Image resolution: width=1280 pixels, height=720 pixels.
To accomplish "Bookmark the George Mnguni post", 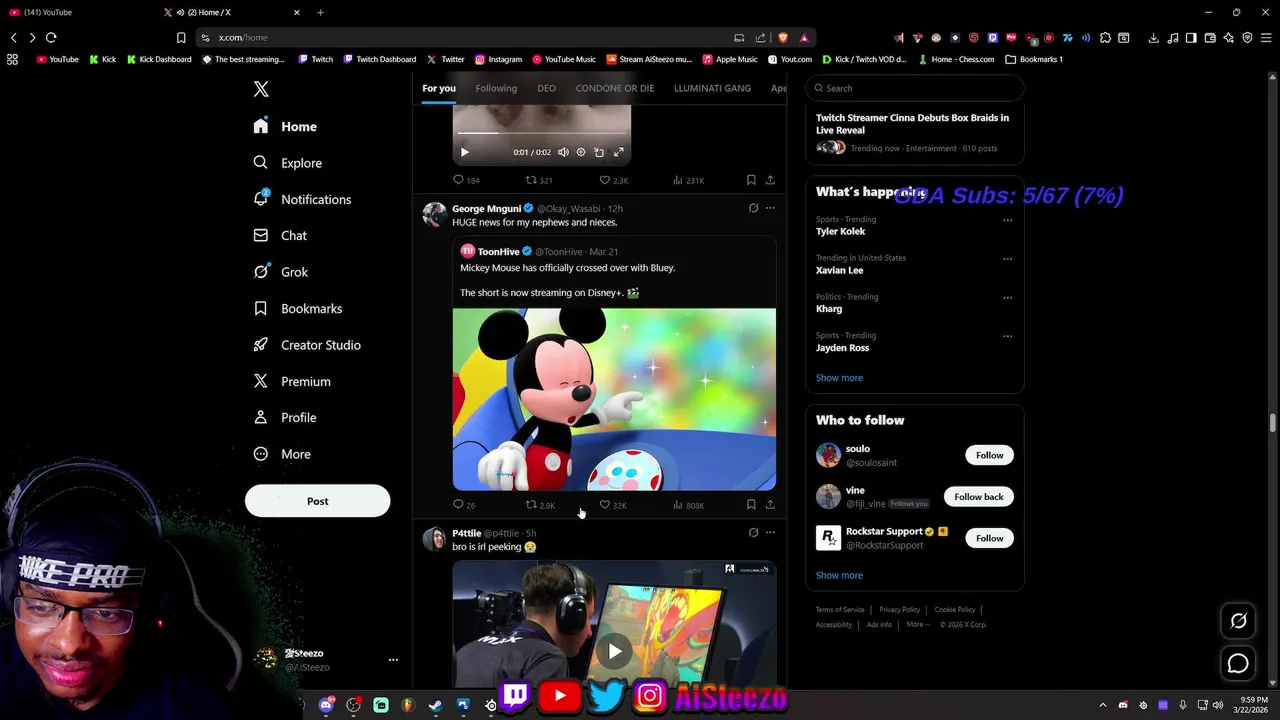I will pyautogui.click(x=751, y=505).
